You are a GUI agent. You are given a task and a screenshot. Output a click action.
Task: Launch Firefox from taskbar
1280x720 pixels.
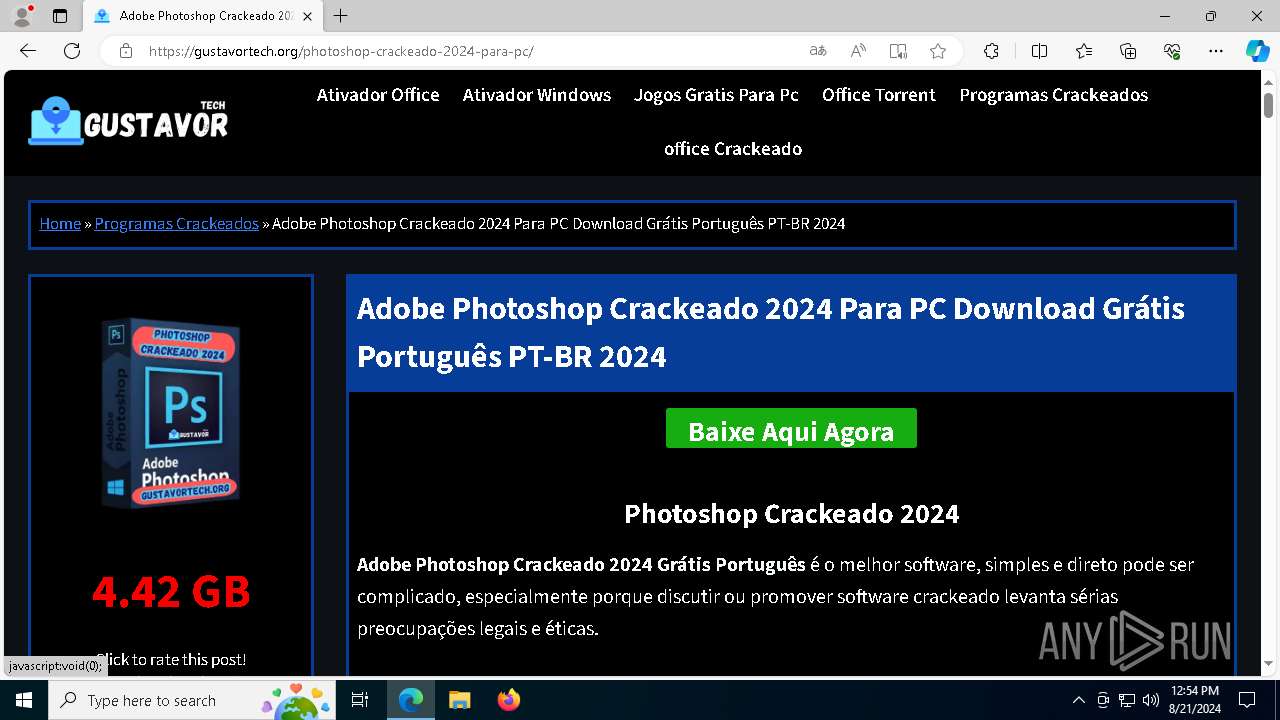(508, 700)
